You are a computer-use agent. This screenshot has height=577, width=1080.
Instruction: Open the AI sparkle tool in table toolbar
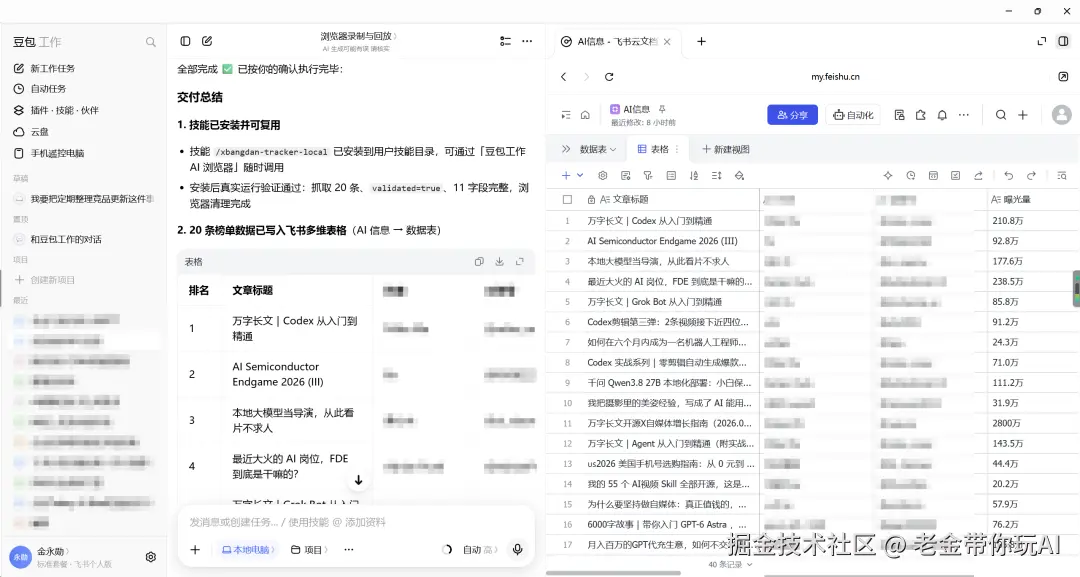(x=888, y=176)
